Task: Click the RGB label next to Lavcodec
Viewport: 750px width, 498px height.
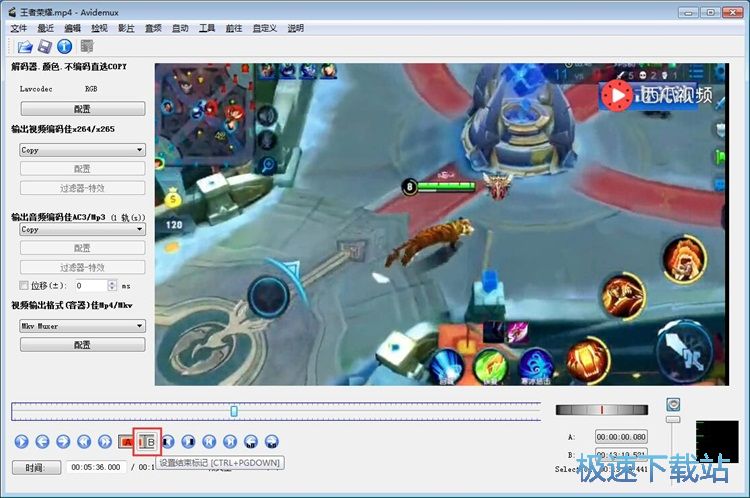Action: pyautogui.click(x=91, y=89)
